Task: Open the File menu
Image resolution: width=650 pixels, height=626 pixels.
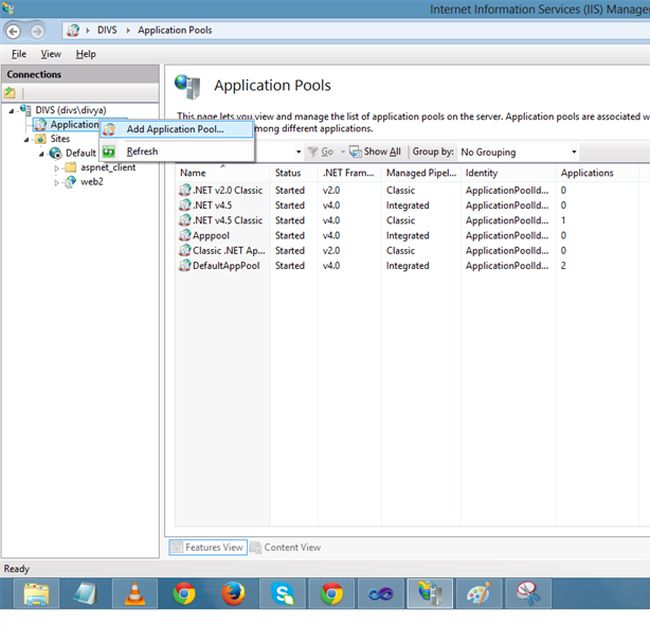Action: click(x=19, y=54)
